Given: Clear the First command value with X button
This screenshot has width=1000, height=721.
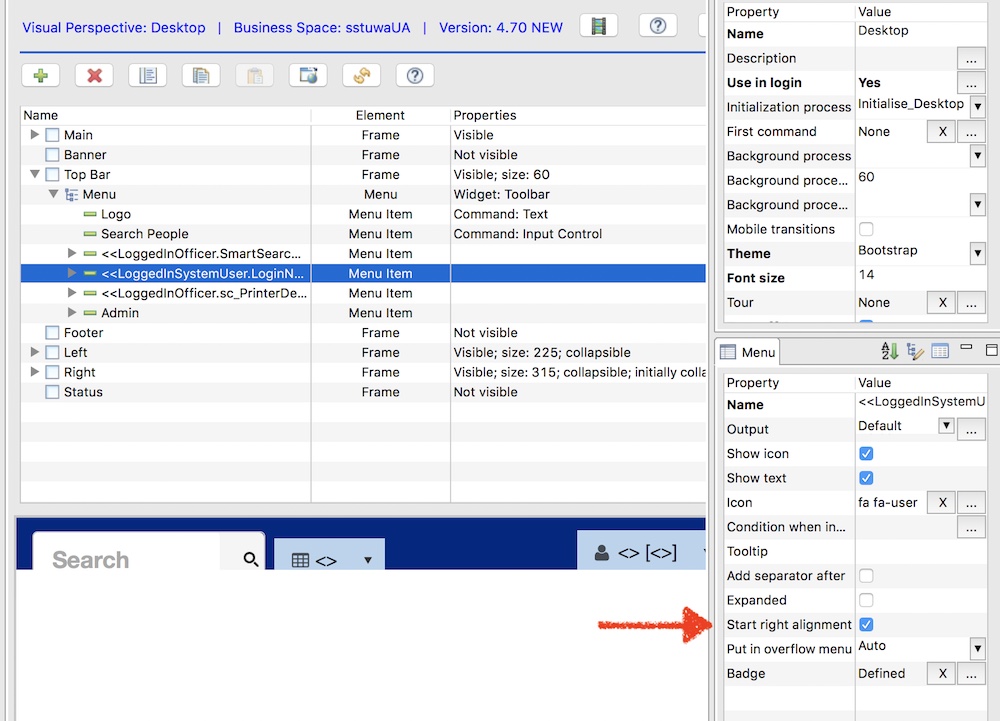Looking at the screenshot, I should pyautogui.click(x=942, y=131).
